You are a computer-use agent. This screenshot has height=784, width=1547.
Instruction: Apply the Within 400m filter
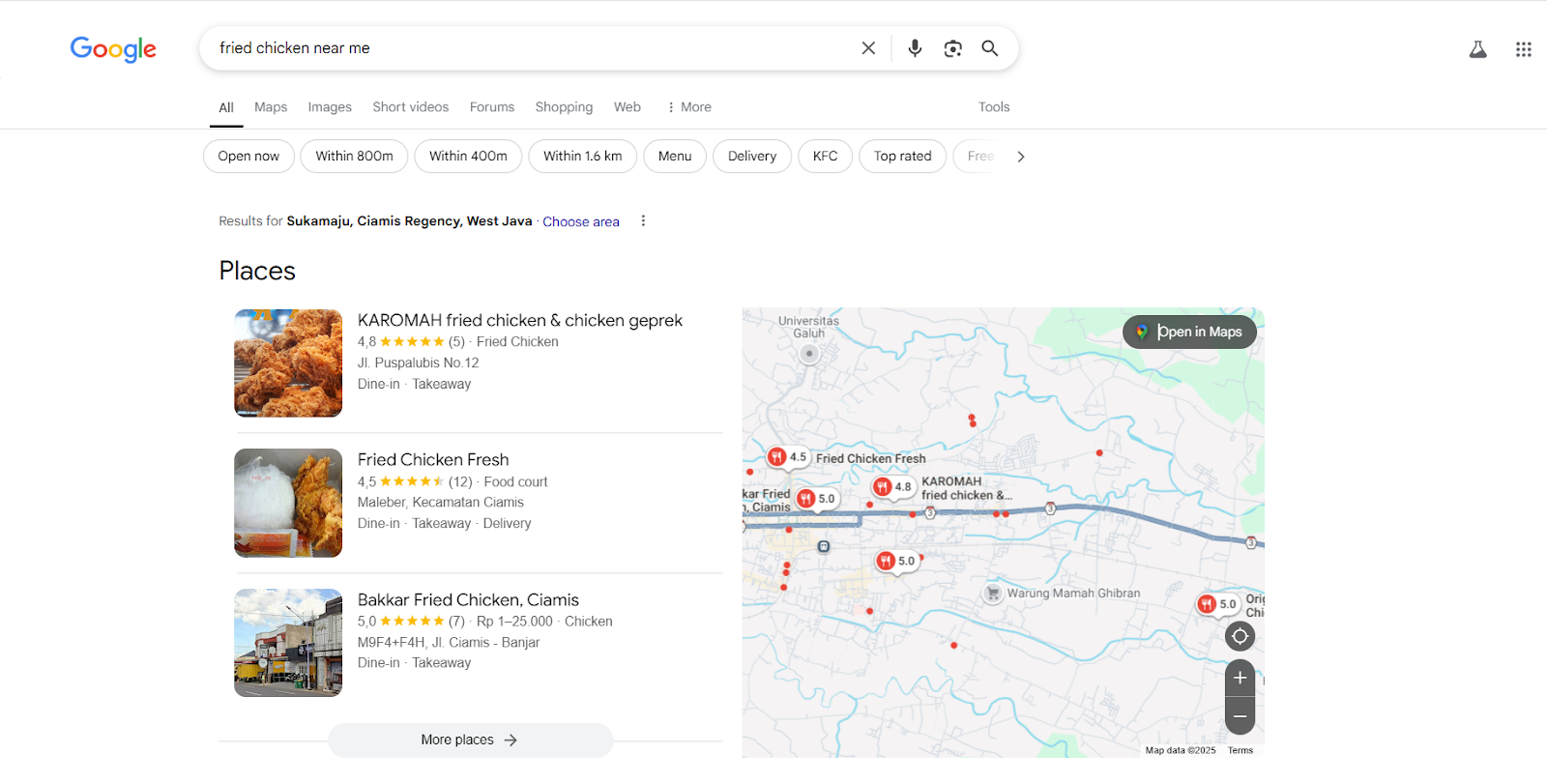pos(468,157)
